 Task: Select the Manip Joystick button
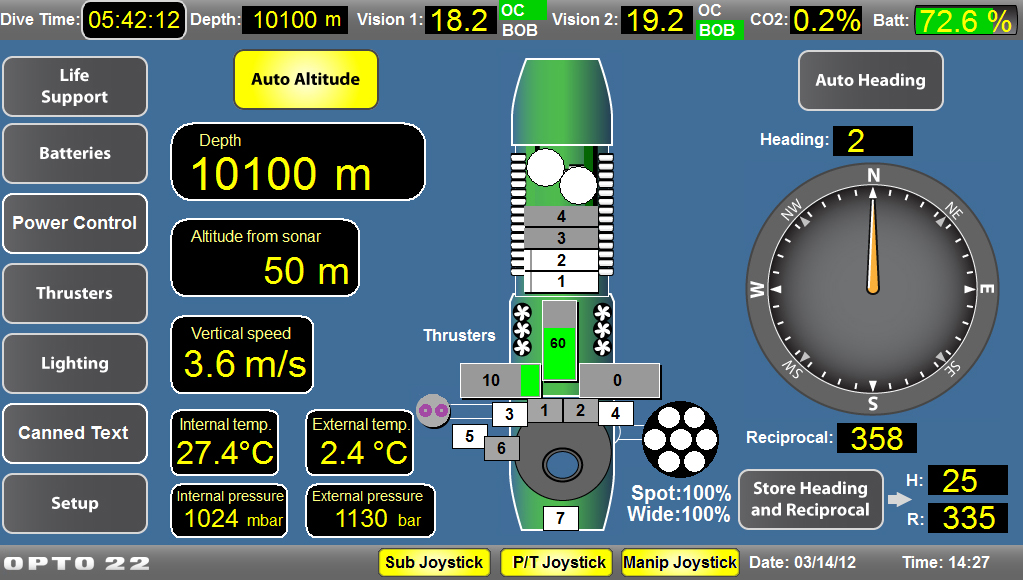[x=679, y=562]
